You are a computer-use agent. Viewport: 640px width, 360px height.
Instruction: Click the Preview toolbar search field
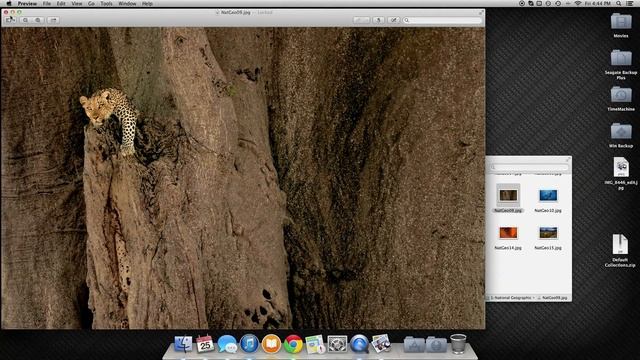pyautogui.click(x=442, y=20)
